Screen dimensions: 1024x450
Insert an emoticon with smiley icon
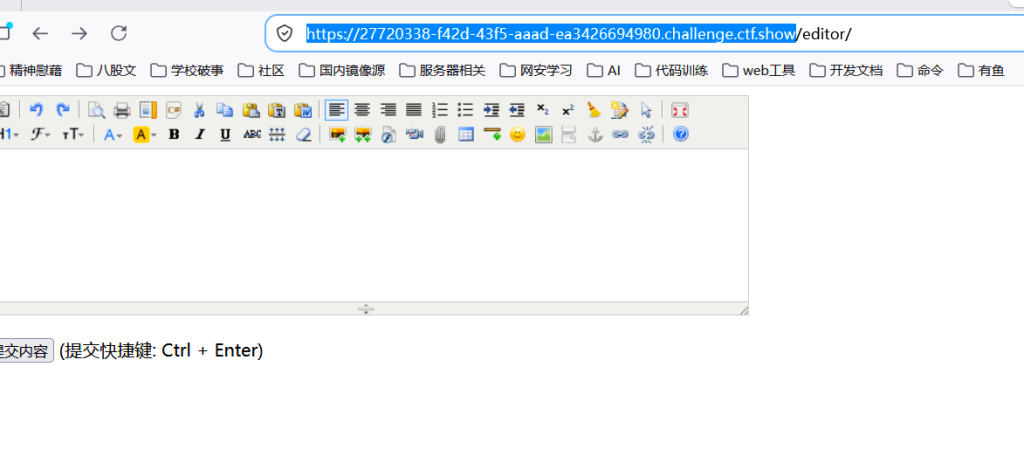click(517, 135)
